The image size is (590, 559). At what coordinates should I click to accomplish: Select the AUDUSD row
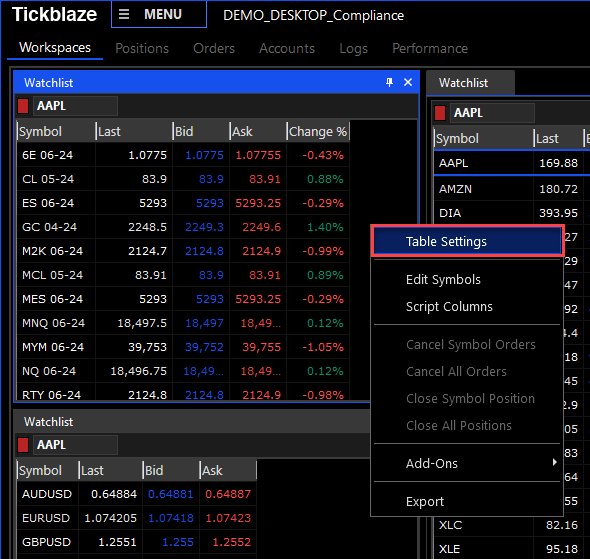pos(137,494)
